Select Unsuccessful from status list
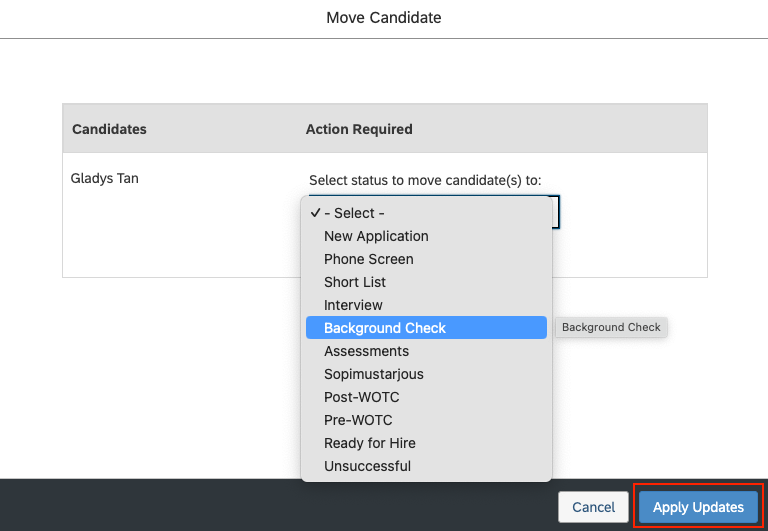This screenshot has height=531, width=768. (x=367, y=466)
